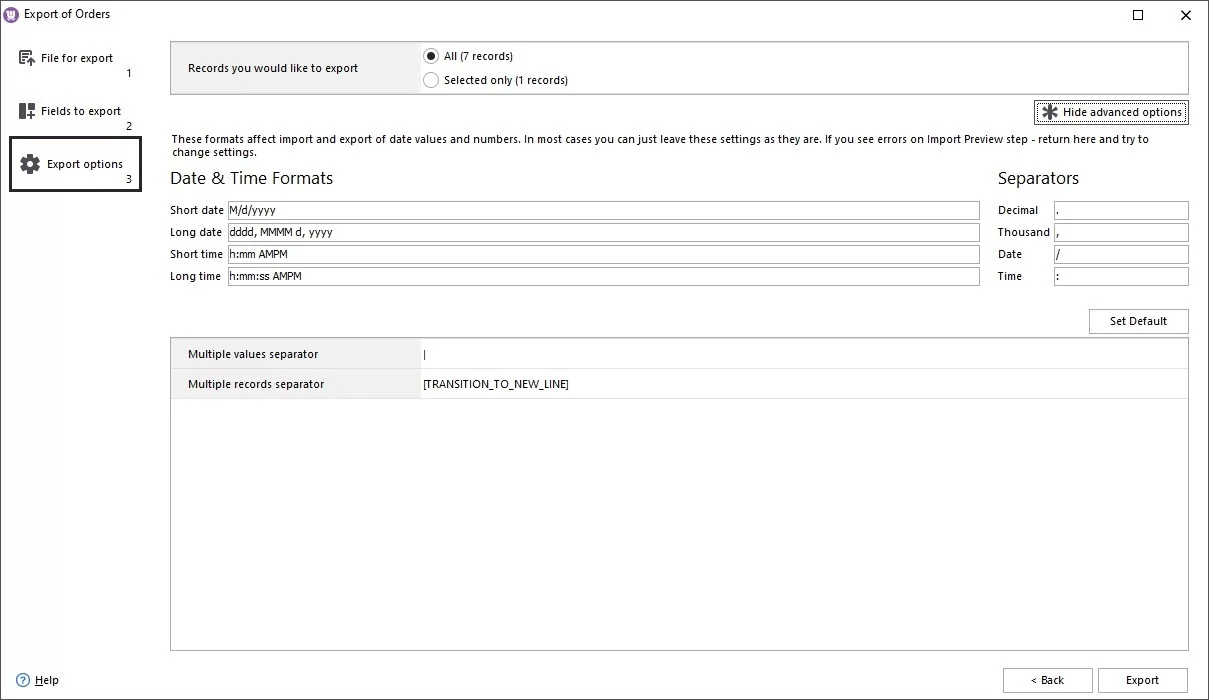The height and width of the screenshot is (700, 1209).
Task: Click the Set Default button
Action: tap(1138, 321)
